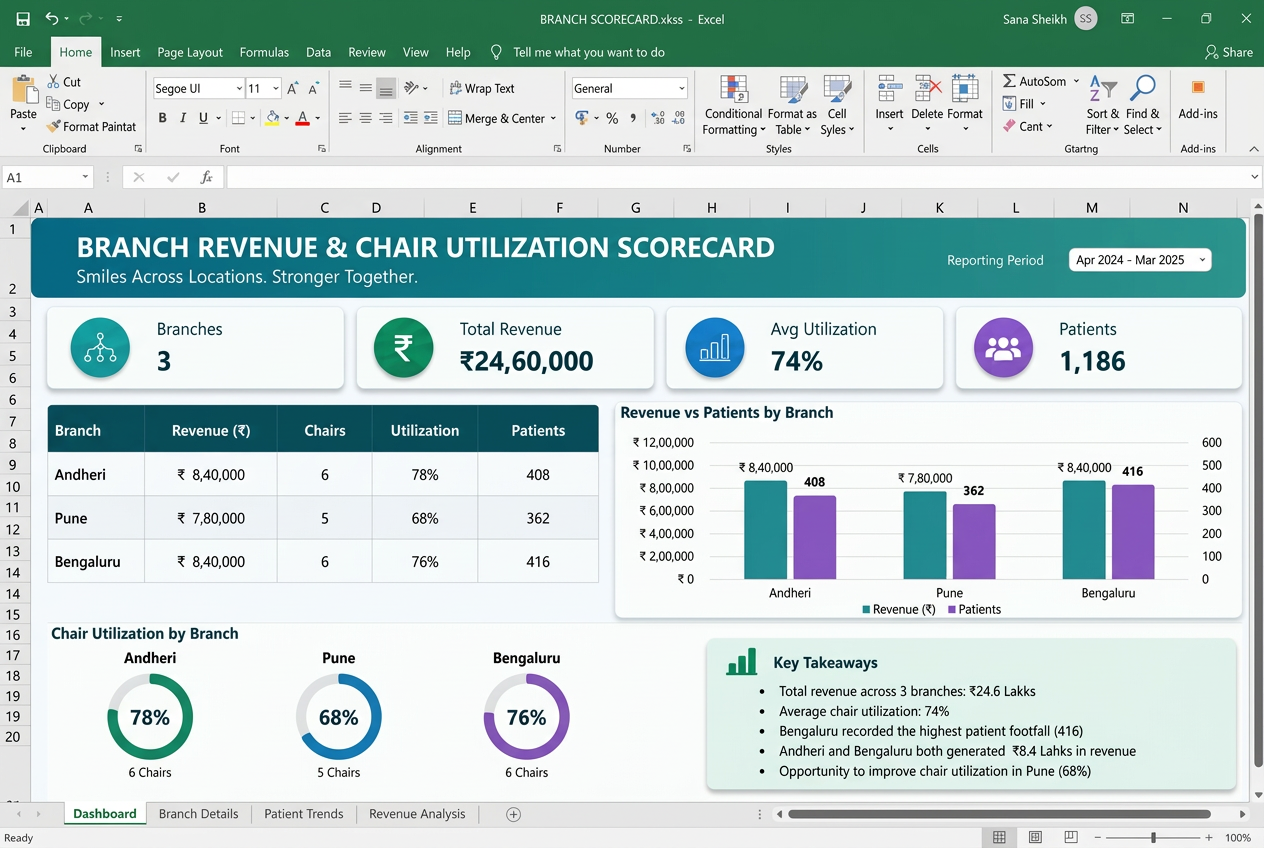Click the AutoSum button
1264x848 pixels.
coord(1035,82)
